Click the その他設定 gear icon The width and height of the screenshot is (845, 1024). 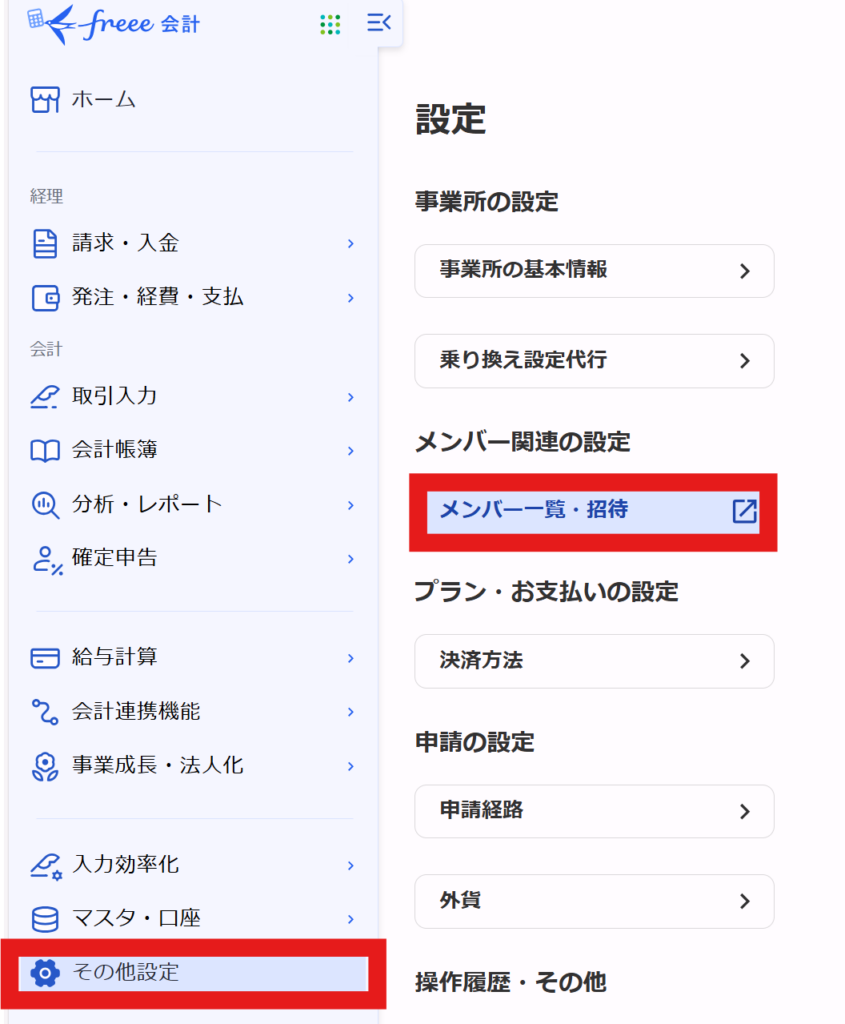(45, 972)
